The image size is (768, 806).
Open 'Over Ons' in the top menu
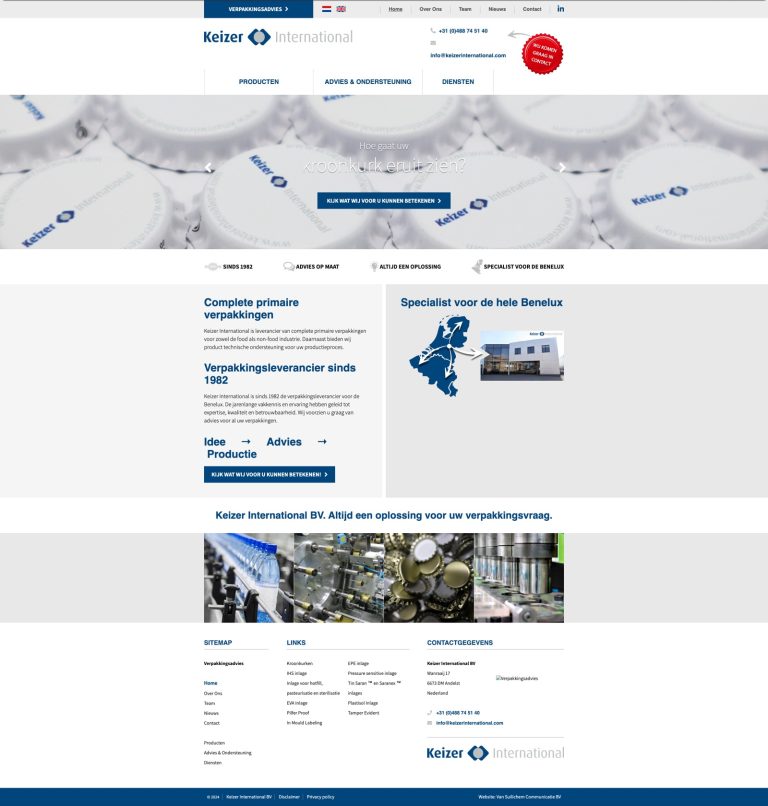[430, 9]
